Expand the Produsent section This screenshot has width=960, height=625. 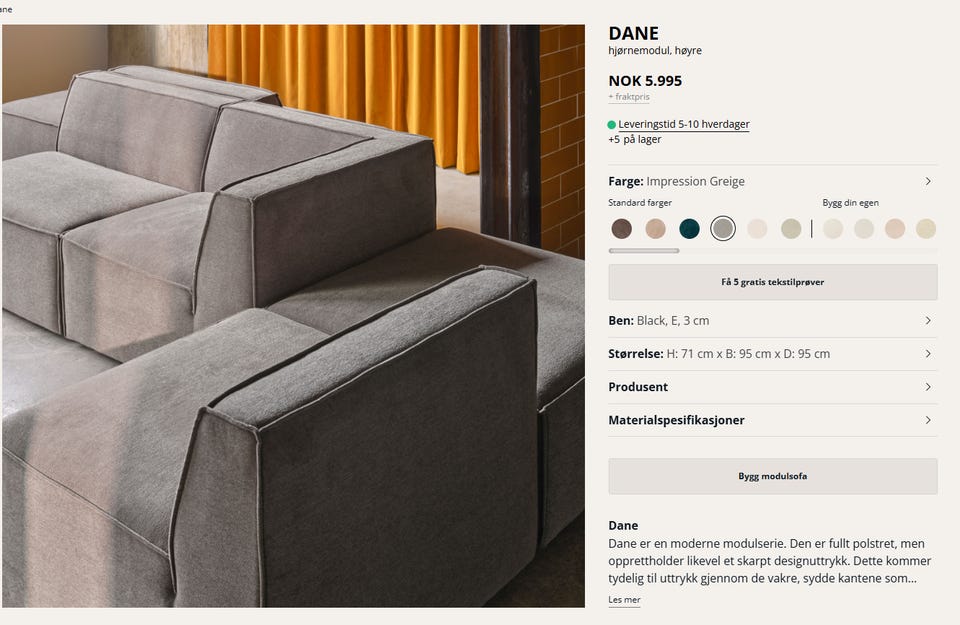tap(773, 387)
